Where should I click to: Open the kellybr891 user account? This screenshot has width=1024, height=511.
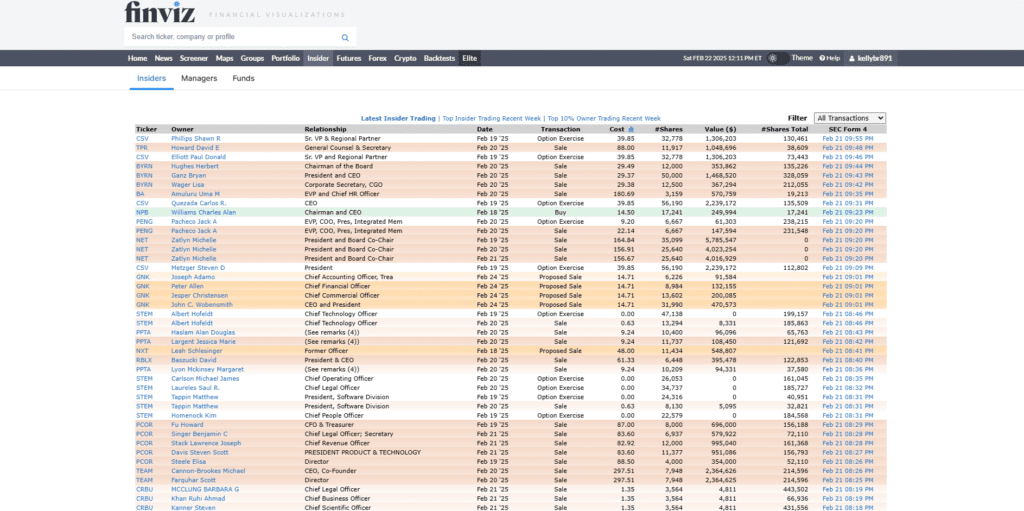(x=871, y=58)
